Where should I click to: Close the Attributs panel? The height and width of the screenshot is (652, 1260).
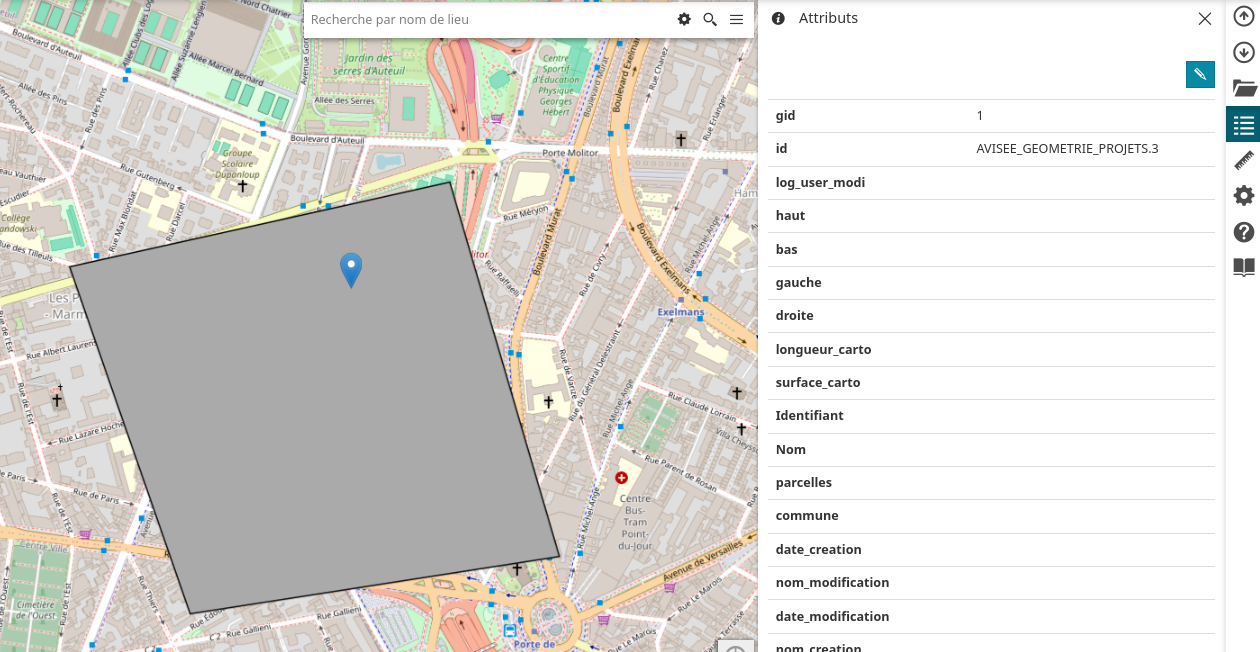pyautogui.click(x=1205, y=18)
